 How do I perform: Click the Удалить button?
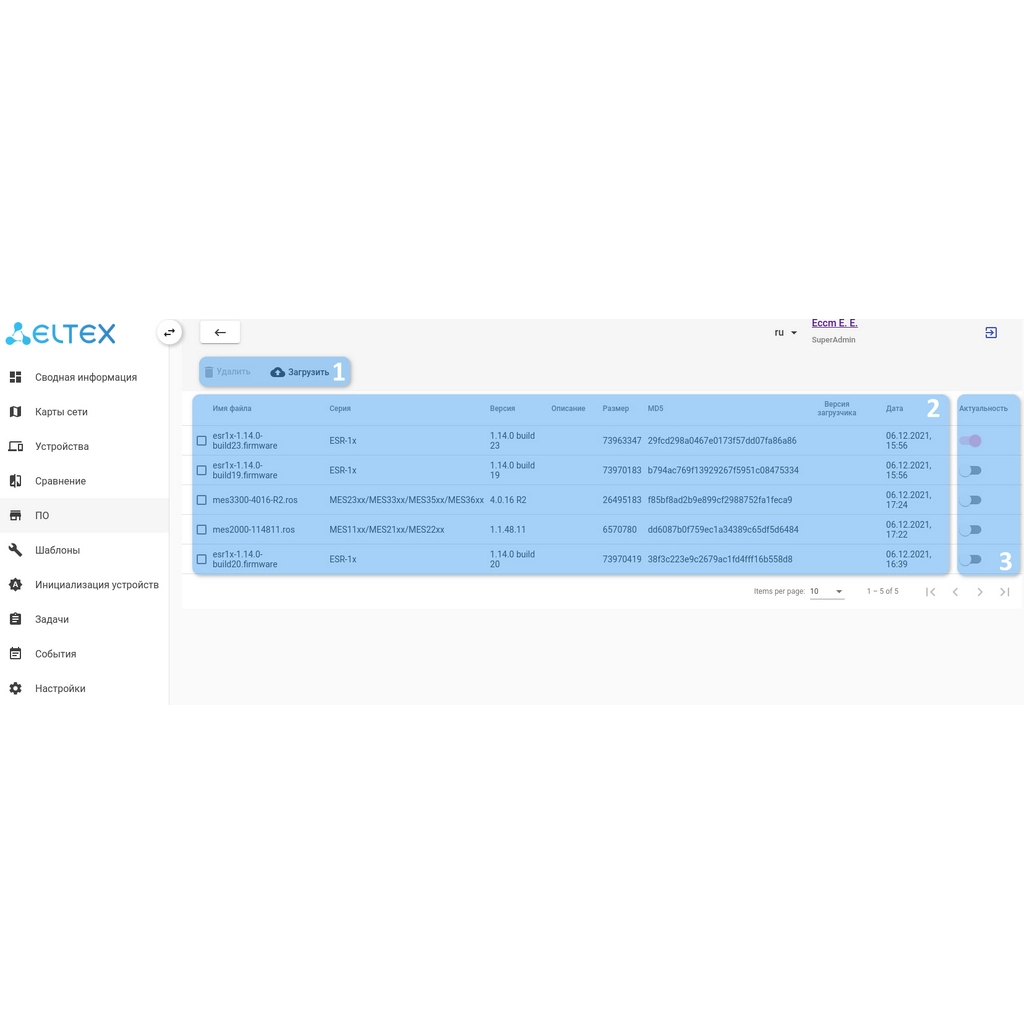pyautogui.click(x=227, y=372)
